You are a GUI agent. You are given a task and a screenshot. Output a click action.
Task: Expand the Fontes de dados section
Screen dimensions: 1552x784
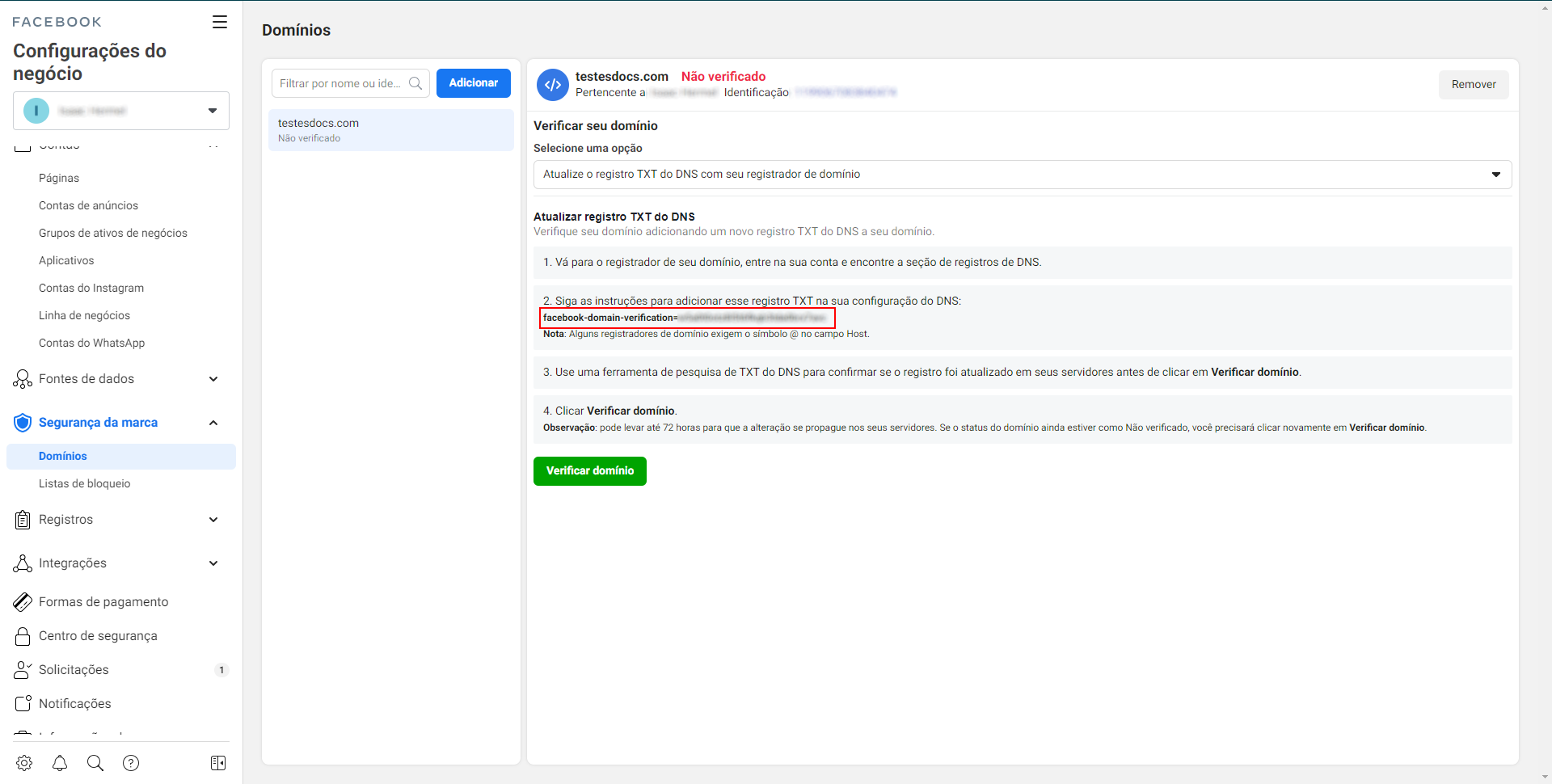213,379
